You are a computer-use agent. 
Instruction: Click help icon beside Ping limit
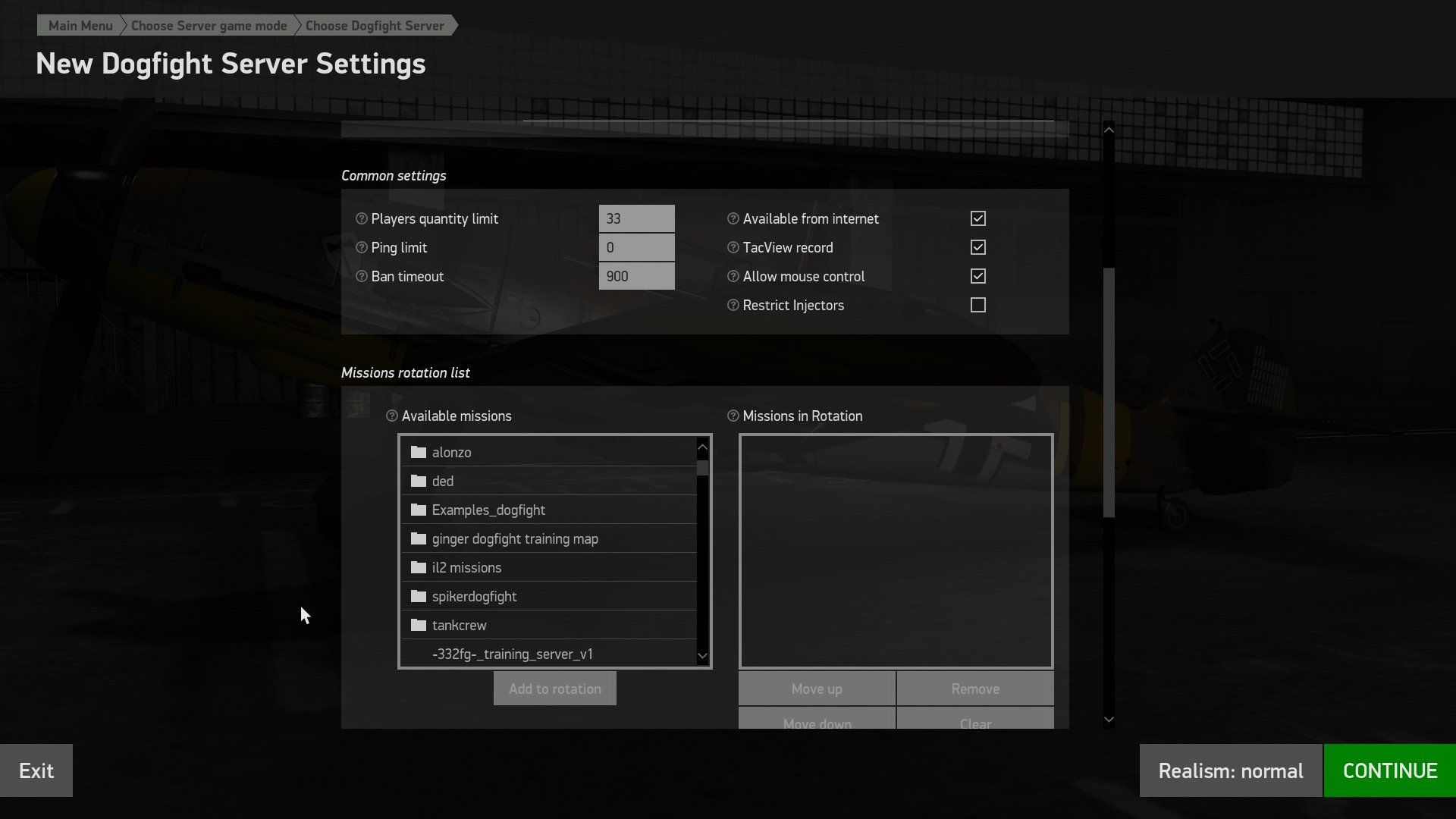361,247
